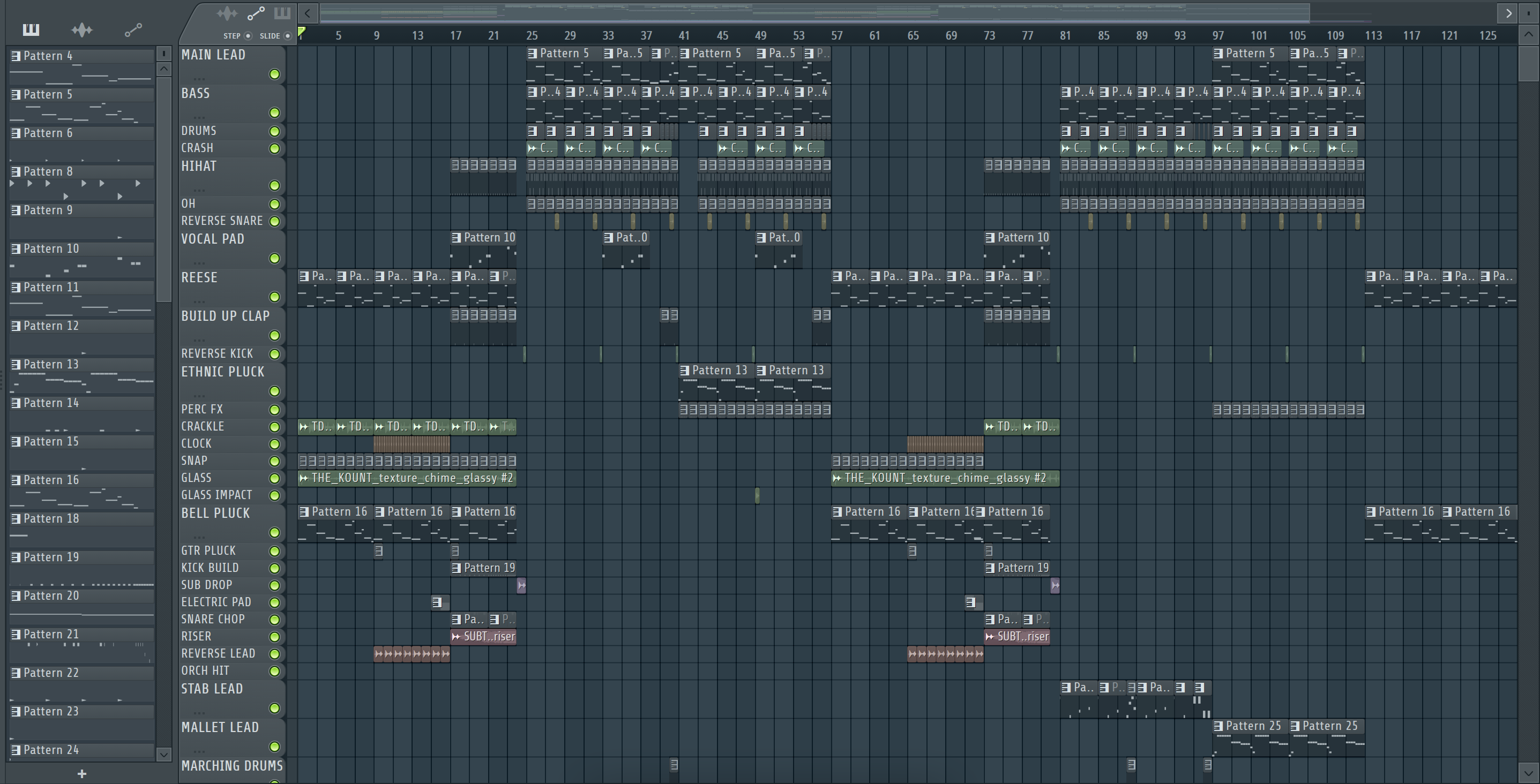Jump to bar 57 on the timeline ruler
This screenshot has width=1540, height=784.
coord(837,36)
